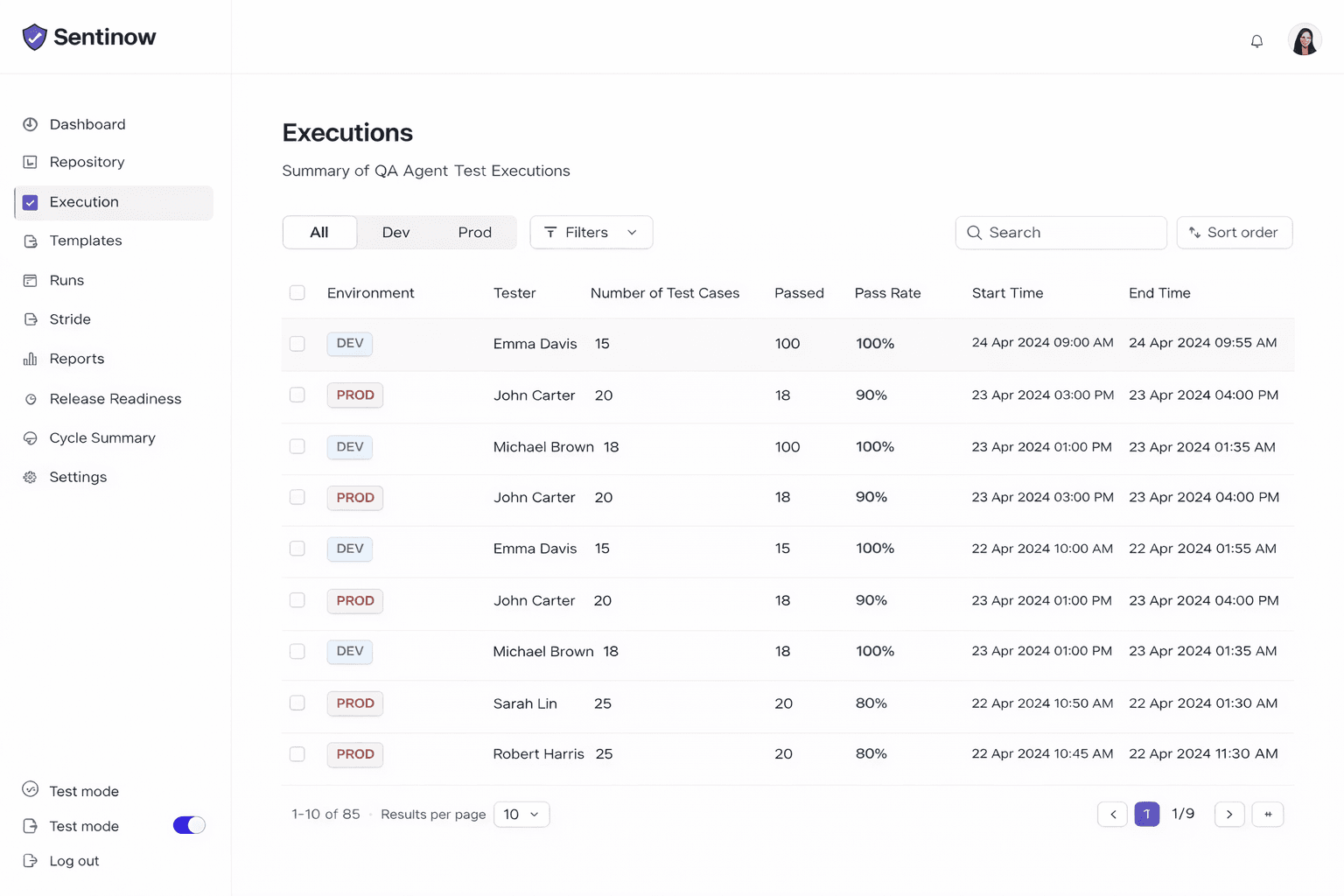The height and width of the screenshot is (896, 1344).
Task: Click the Repository sidebar icon
Action: [x=31, y=162]
